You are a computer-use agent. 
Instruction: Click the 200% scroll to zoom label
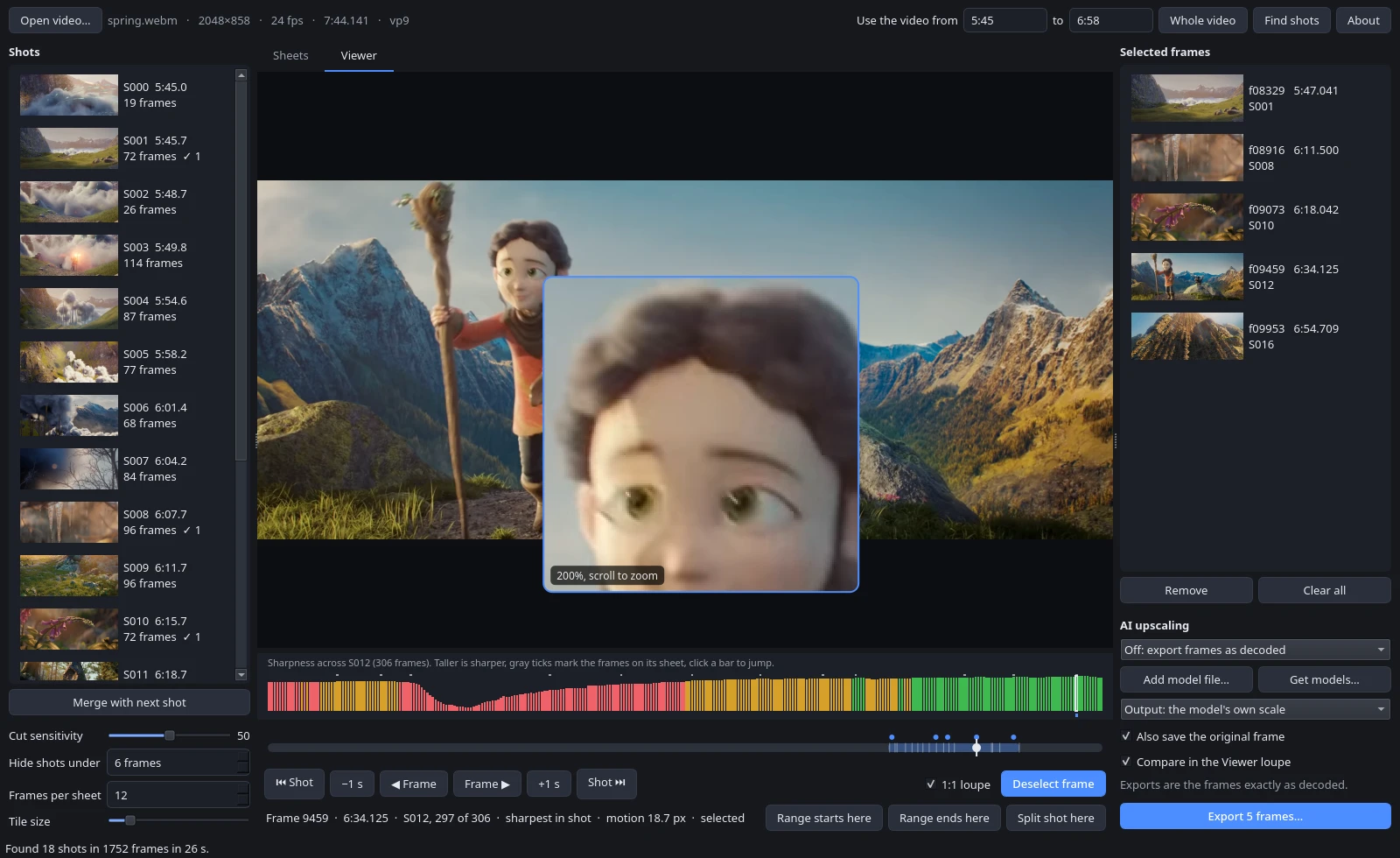click(x=607, y=575)
